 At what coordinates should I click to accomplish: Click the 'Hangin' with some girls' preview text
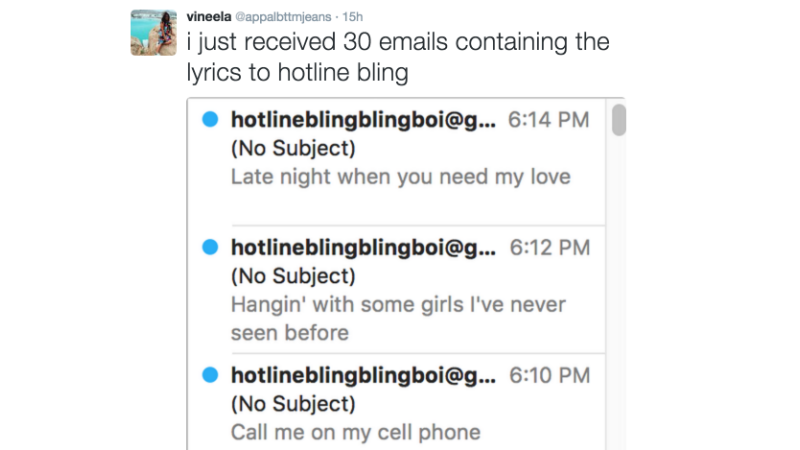(398, 304)
